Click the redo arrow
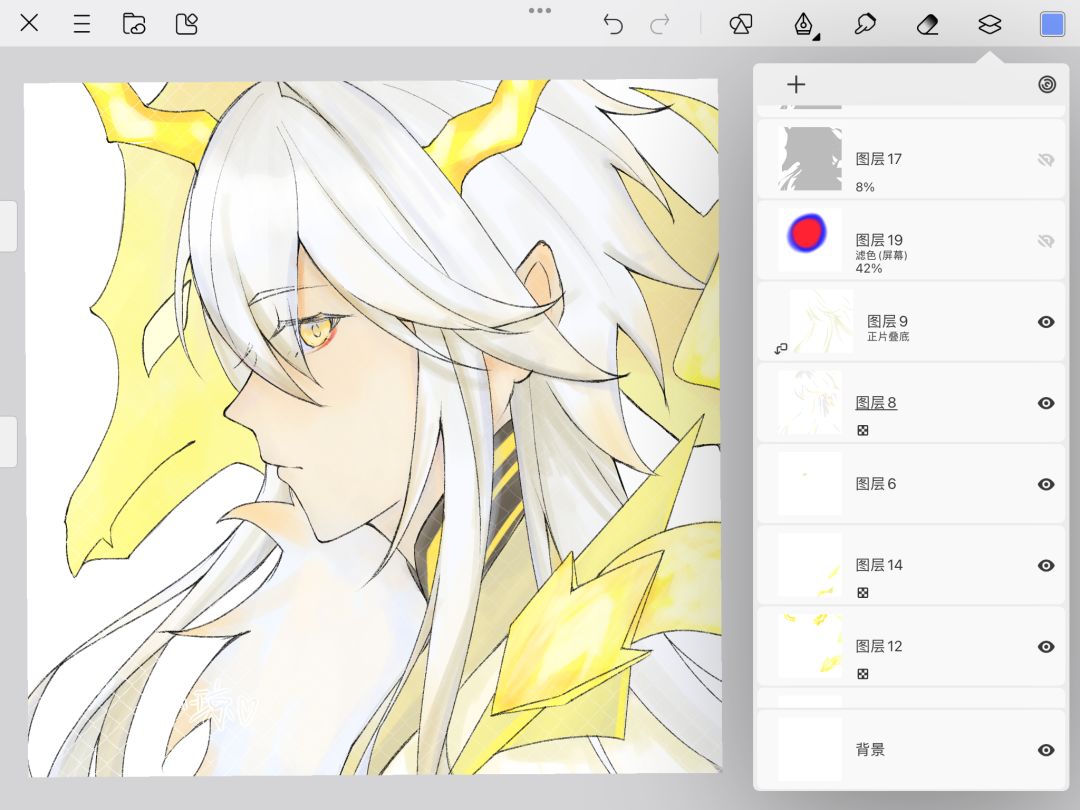 click(660, 25)
